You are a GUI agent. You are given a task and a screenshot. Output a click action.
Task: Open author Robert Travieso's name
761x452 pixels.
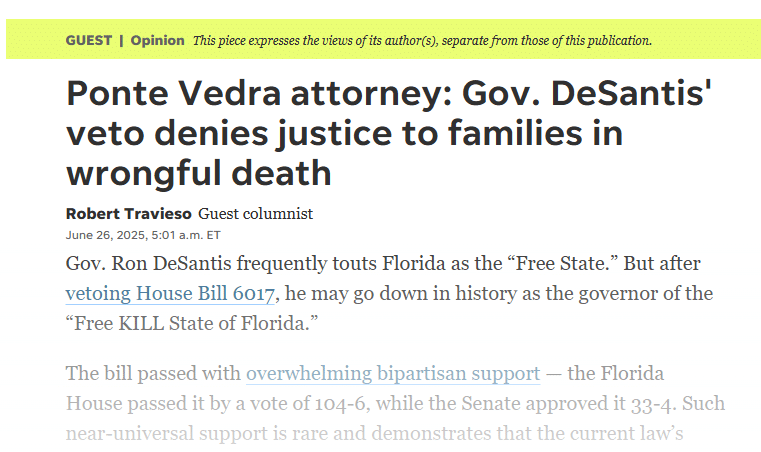[x=128, y=213]
